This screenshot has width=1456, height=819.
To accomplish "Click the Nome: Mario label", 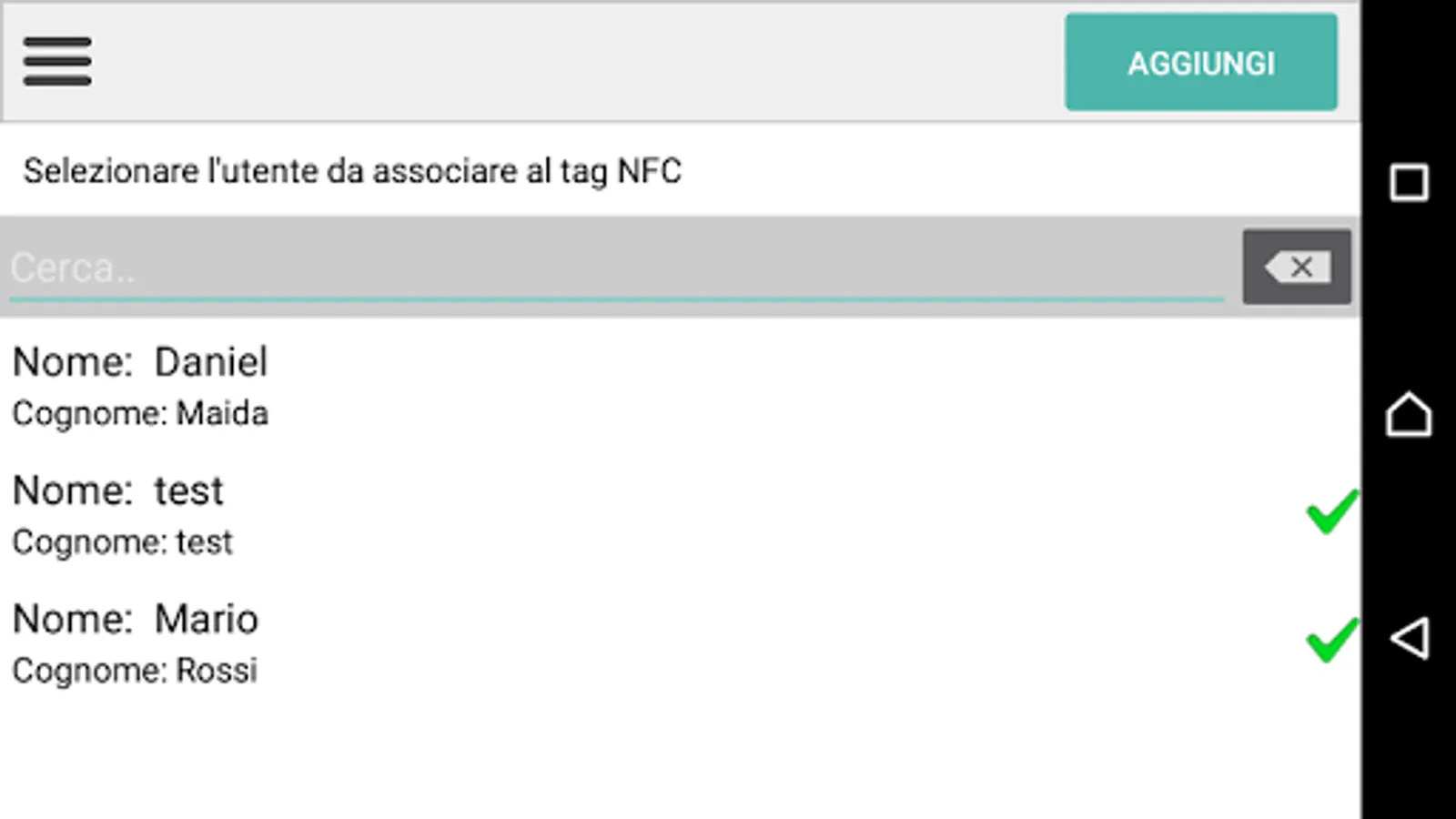I will click(136, 619).
